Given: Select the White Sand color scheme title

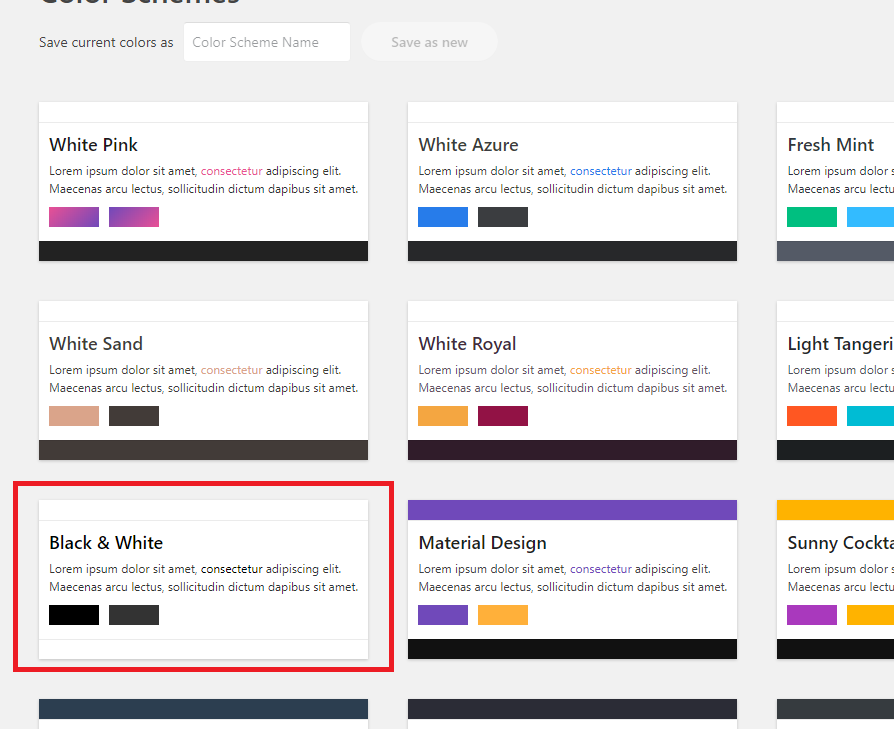Looking at the screenshot, I should click(x=96, y=344).
